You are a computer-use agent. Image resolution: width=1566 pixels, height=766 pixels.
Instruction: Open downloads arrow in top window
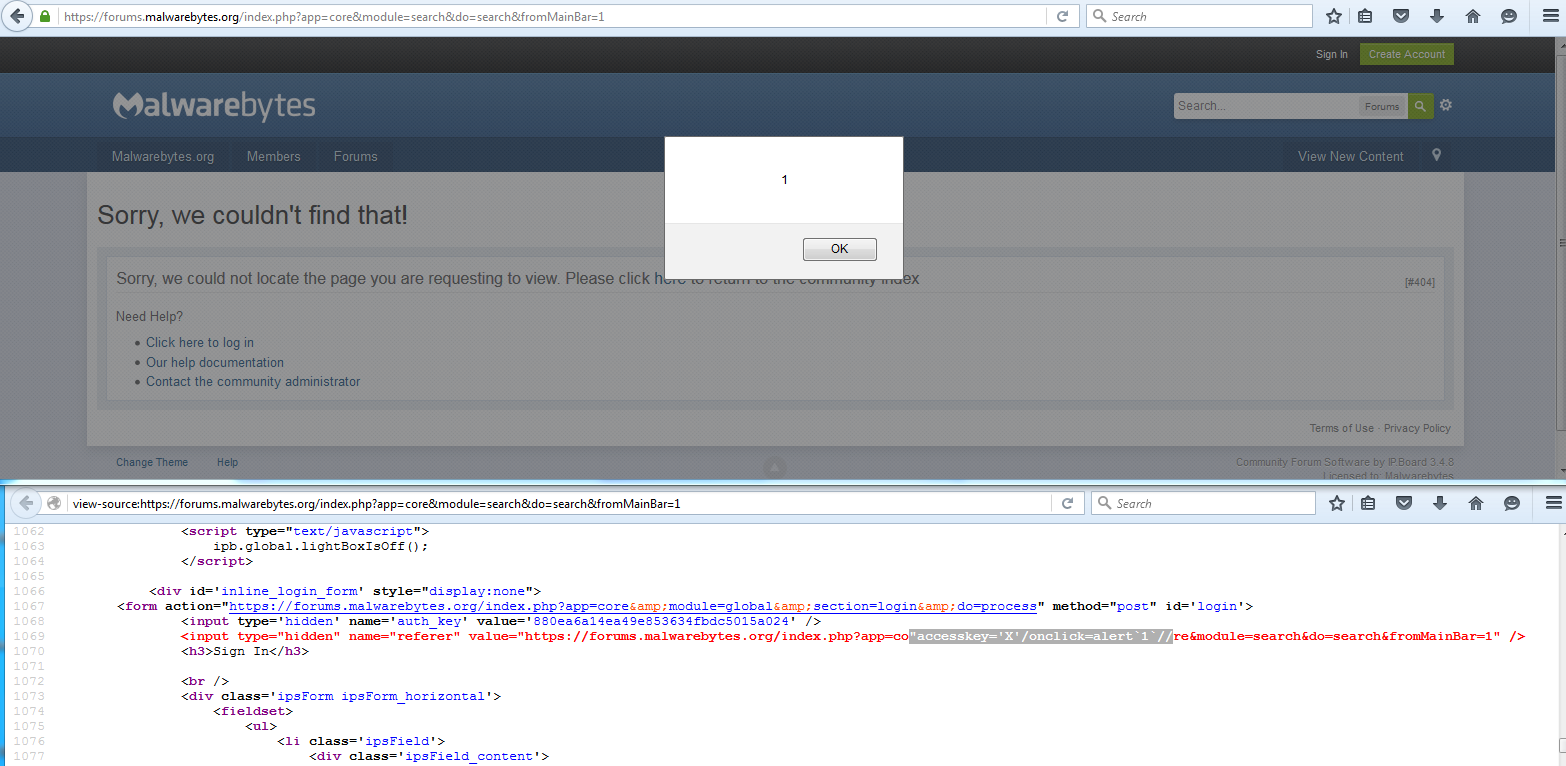(x=1437, y=16)
